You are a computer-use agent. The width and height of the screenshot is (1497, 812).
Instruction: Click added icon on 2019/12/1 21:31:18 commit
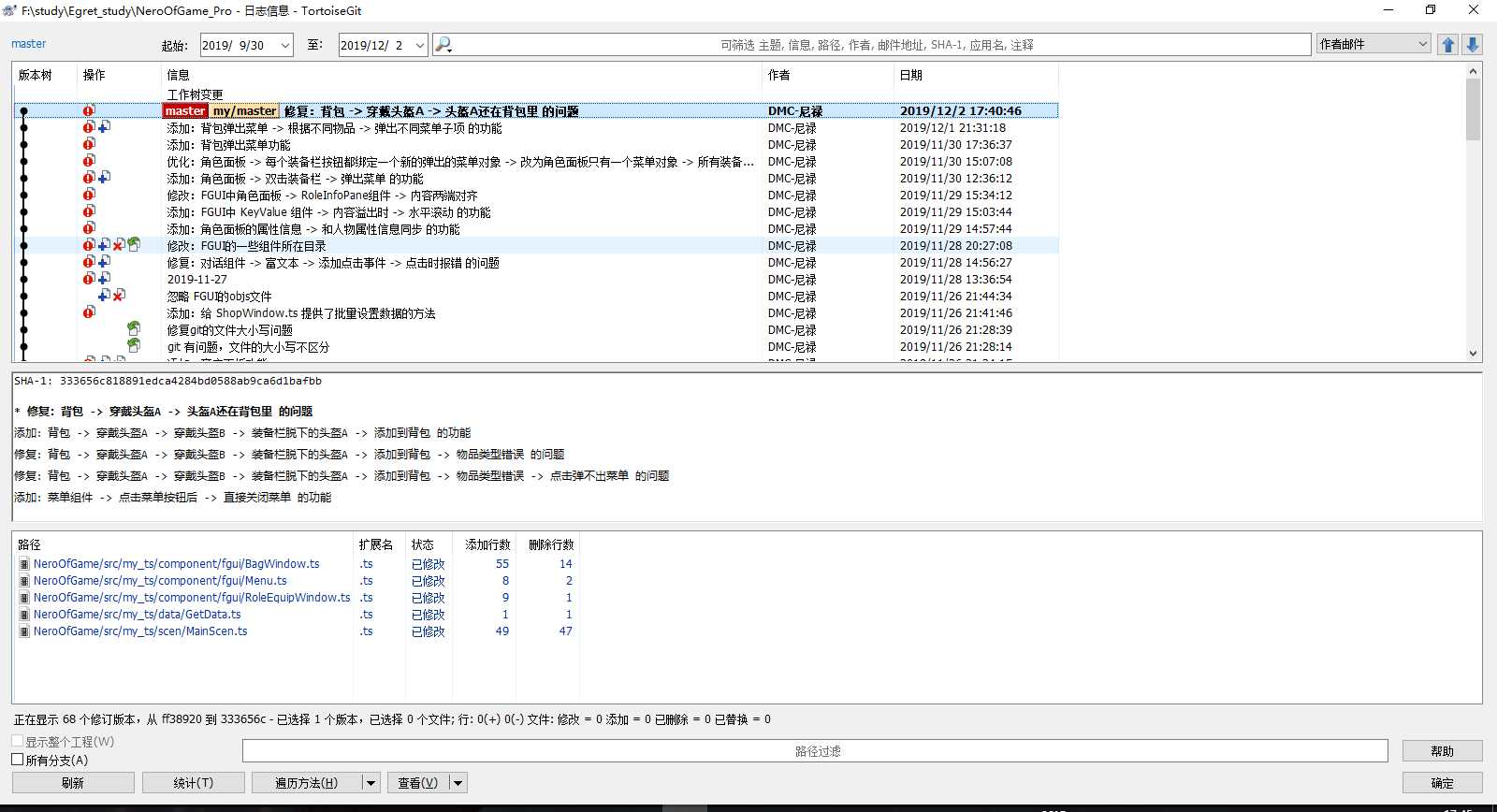104,127
